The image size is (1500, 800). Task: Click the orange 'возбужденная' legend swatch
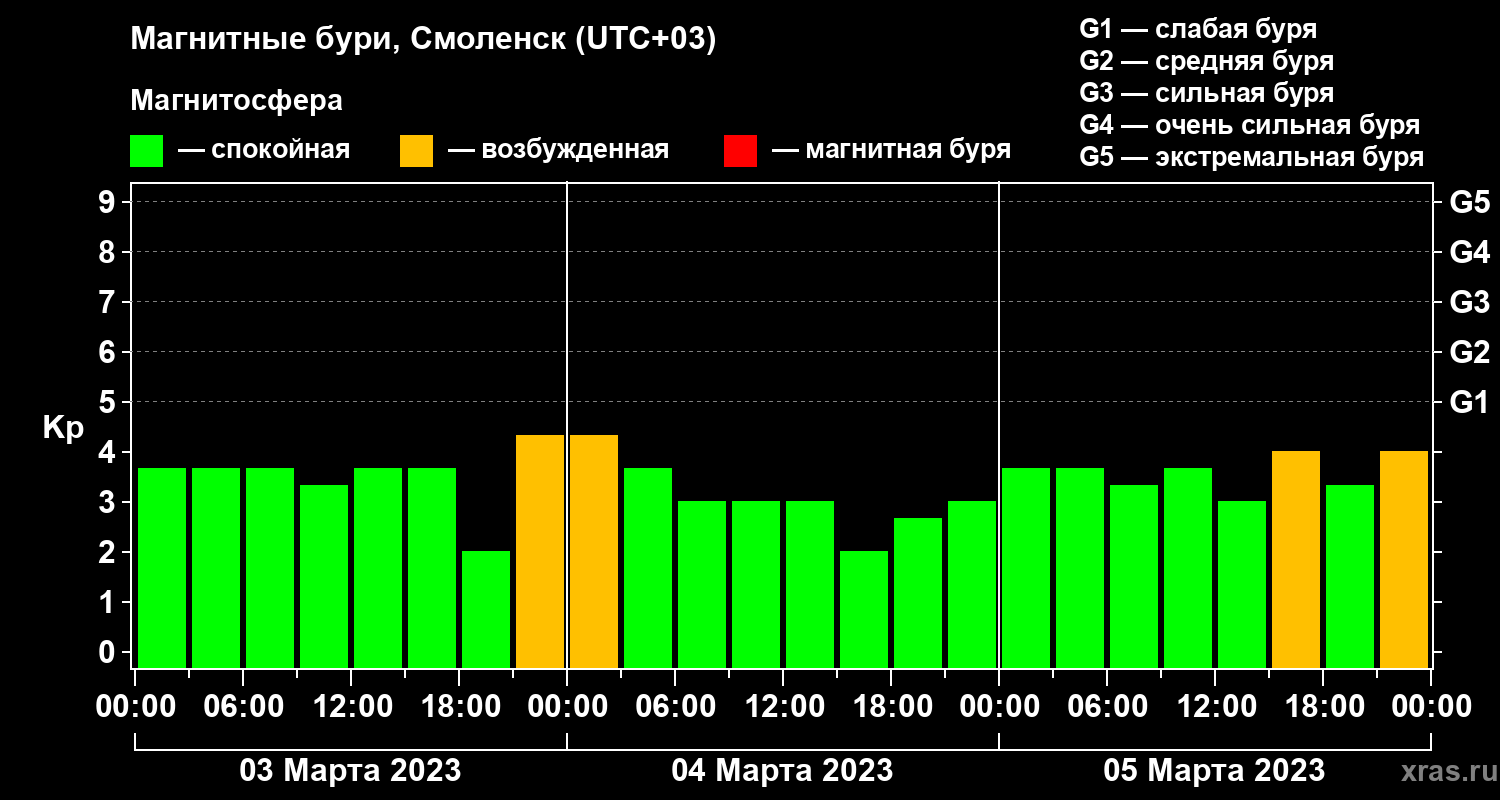pyautogui.click(x=416, y=151)
